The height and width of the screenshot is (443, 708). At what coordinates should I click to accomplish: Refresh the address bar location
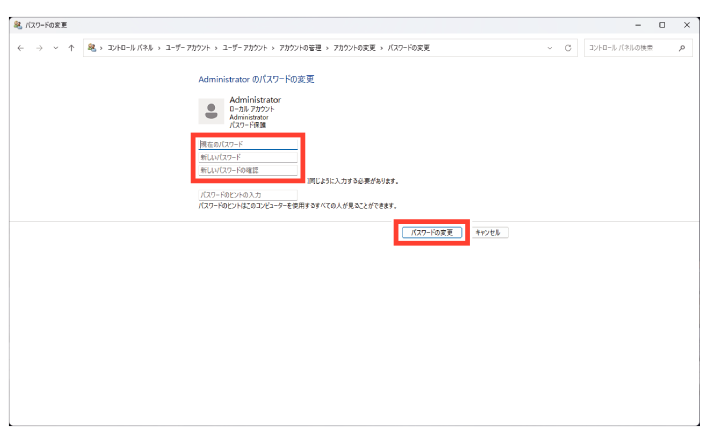coord(568,48)
